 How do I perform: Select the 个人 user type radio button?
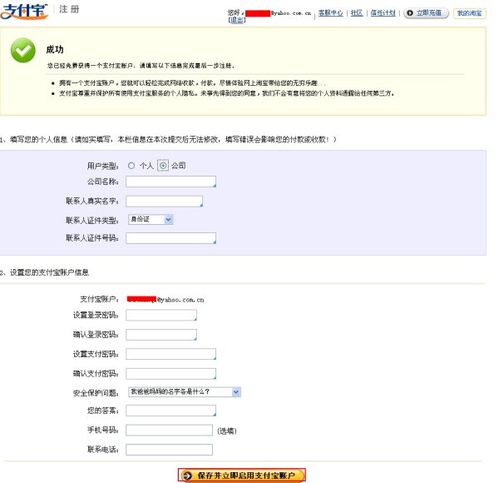131,165
